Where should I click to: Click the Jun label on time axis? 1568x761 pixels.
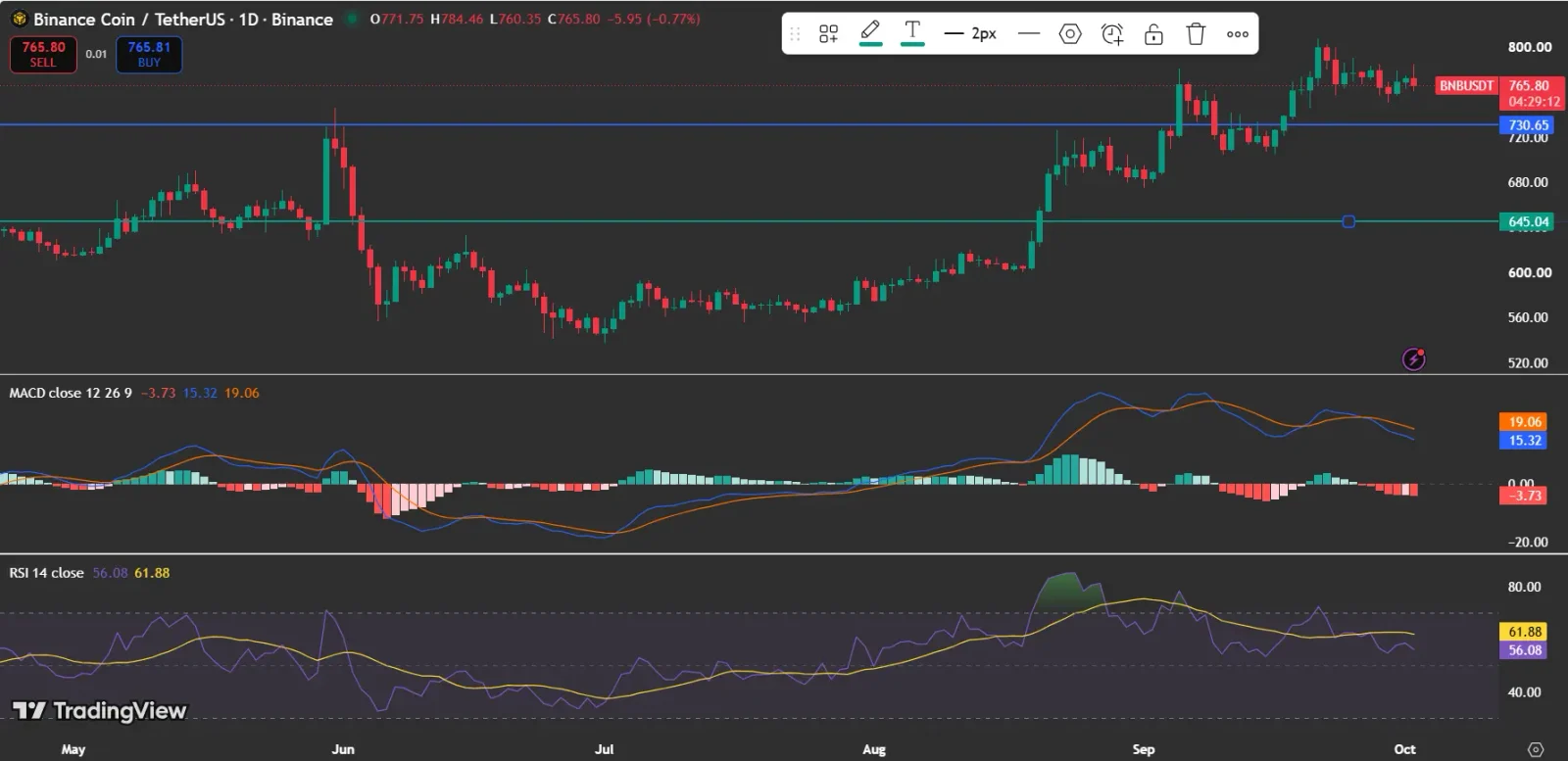tap(343, 749)
